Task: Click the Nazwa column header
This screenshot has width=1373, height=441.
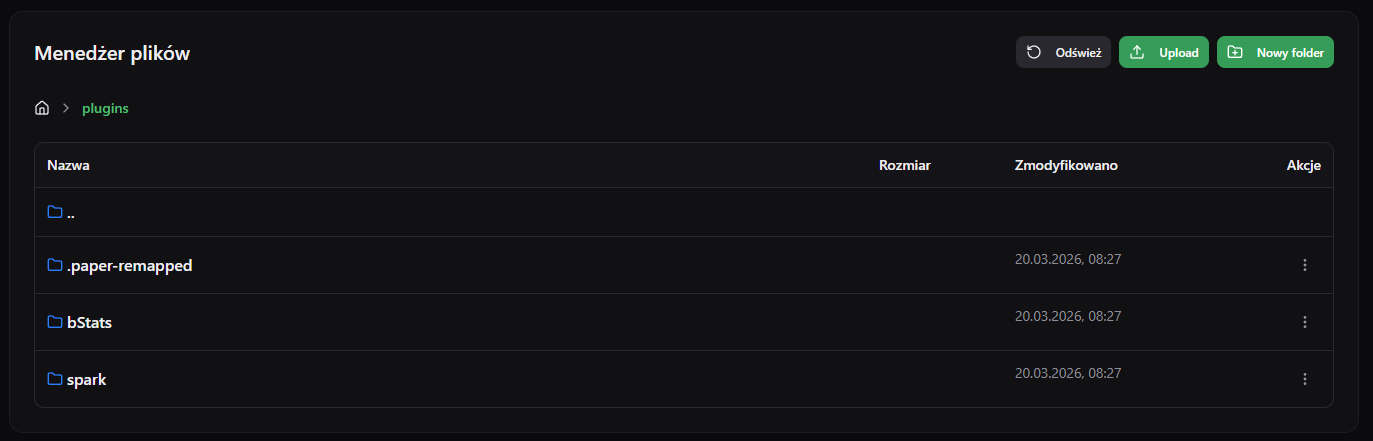Action: point(69,165)
